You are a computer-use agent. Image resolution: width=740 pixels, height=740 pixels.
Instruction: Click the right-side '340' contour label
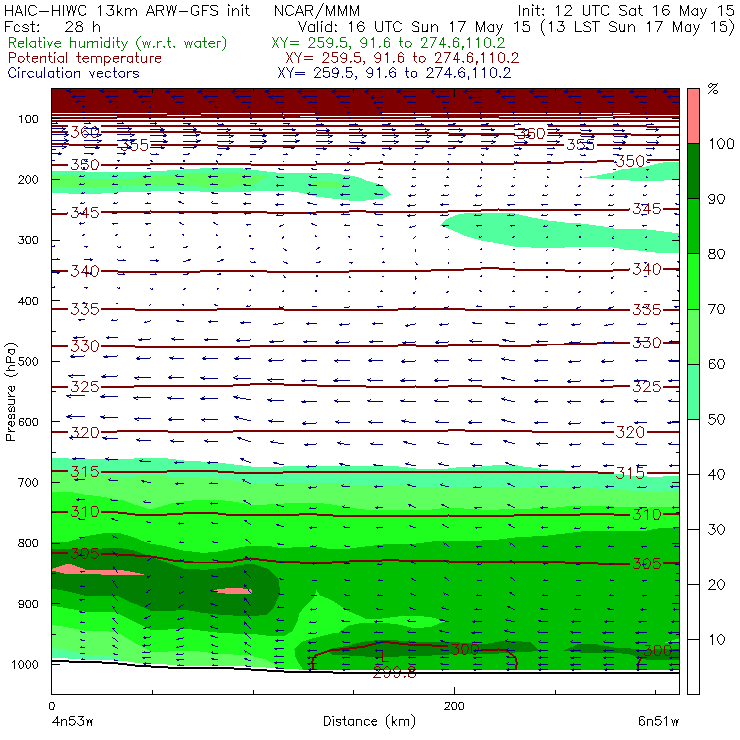[x=647, y=269]
